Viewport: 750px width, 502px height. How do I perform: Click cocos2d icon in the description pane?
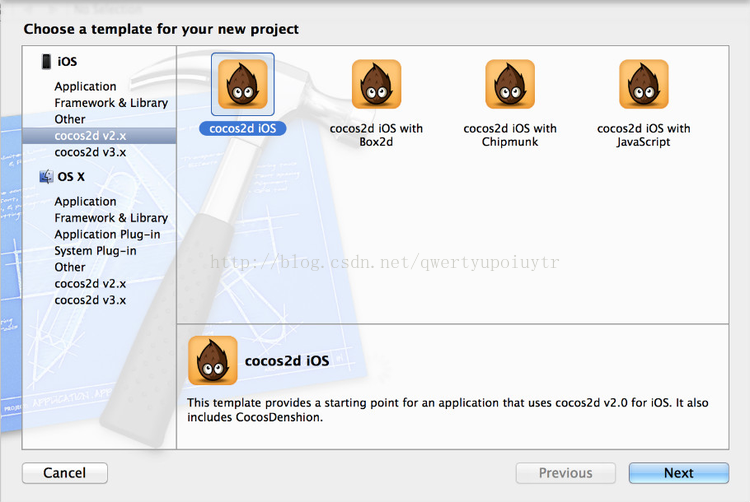[x=213, y=360]
